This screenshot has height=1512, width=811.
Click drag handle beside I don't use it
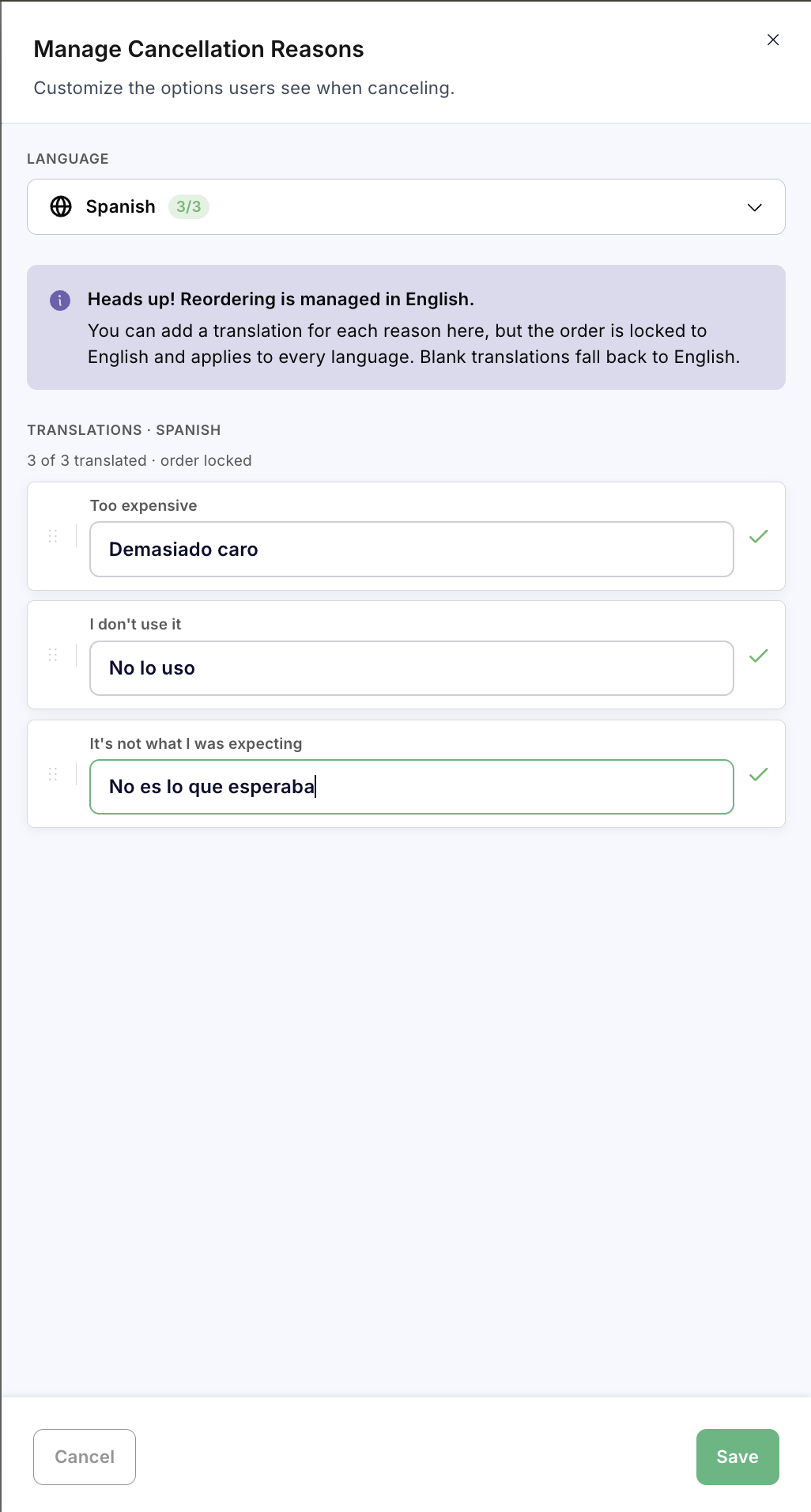coord(53,655)
